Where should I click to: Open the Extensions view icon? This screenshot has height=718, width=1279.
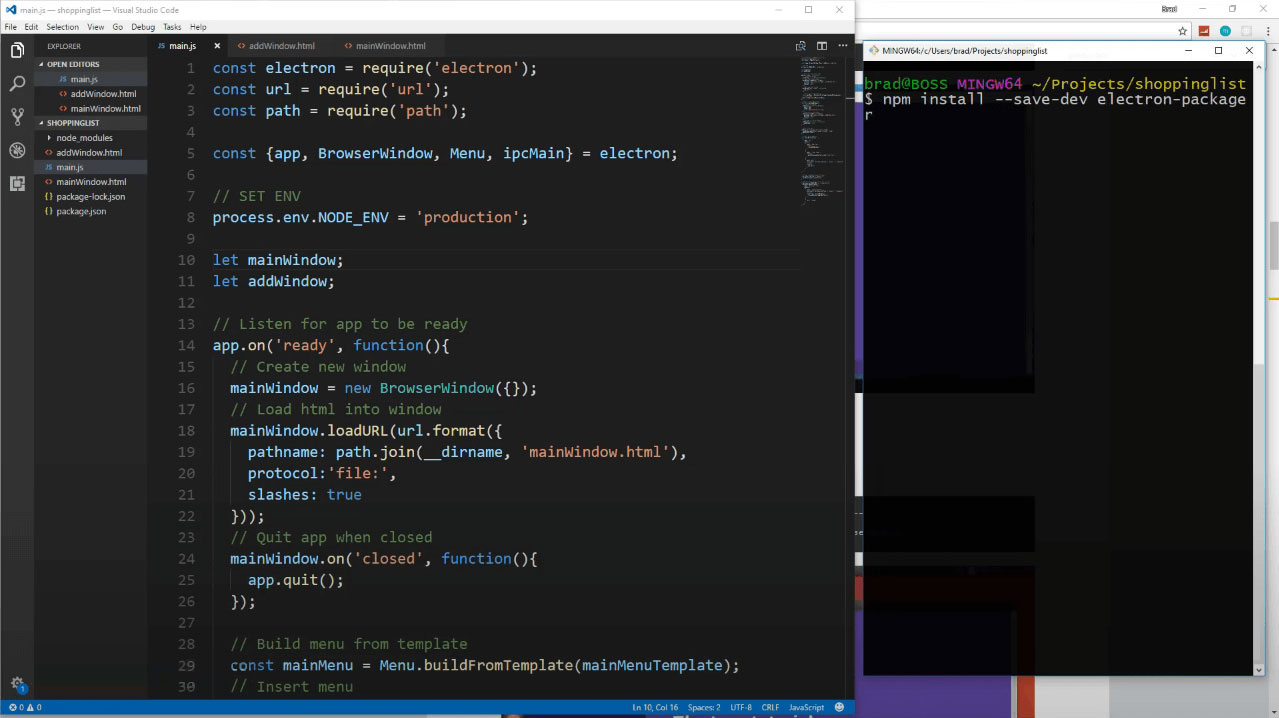click(17, 184)
